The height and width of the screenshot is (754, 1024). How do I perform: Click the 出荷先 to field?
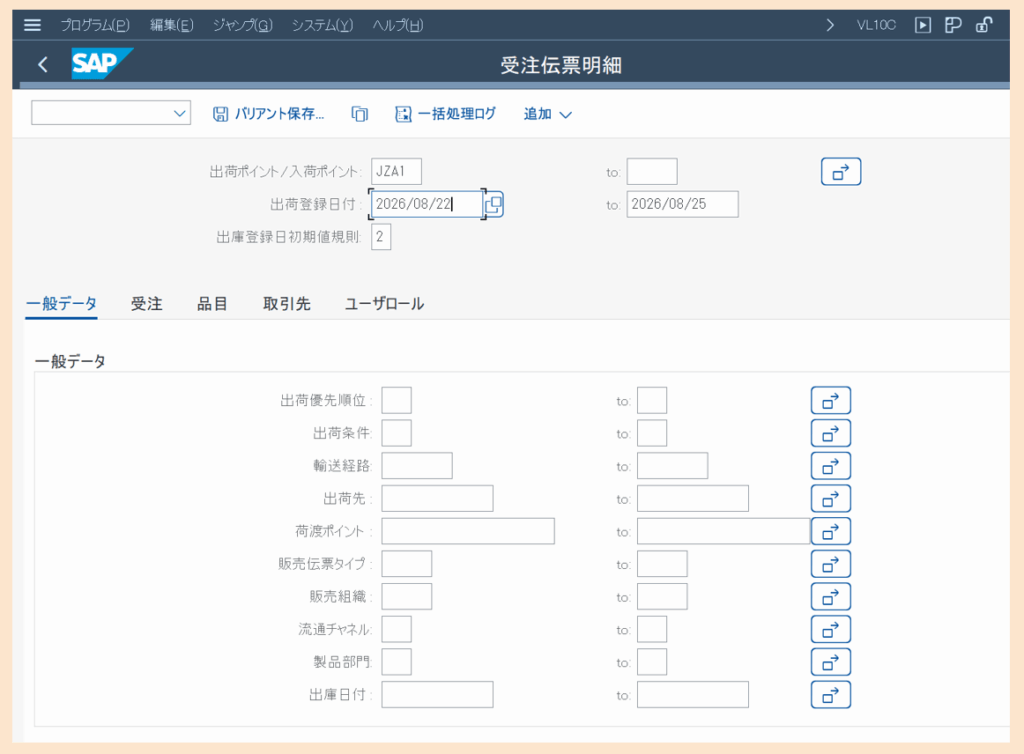pyautogui.click(x=693, y=498)
